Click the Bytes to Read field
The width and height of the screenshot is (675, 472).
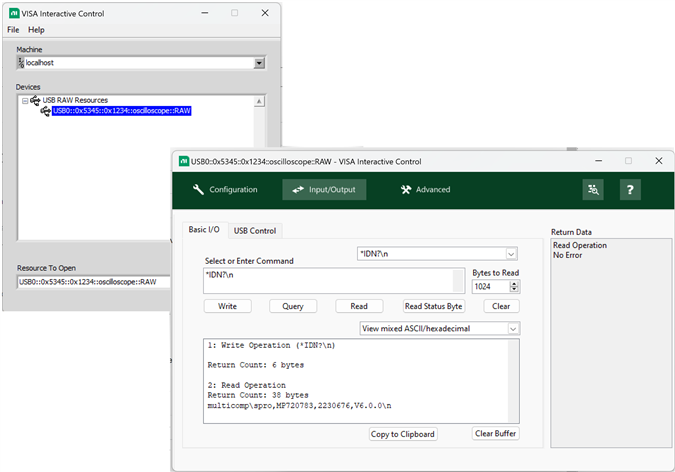(x=491, y=286)
